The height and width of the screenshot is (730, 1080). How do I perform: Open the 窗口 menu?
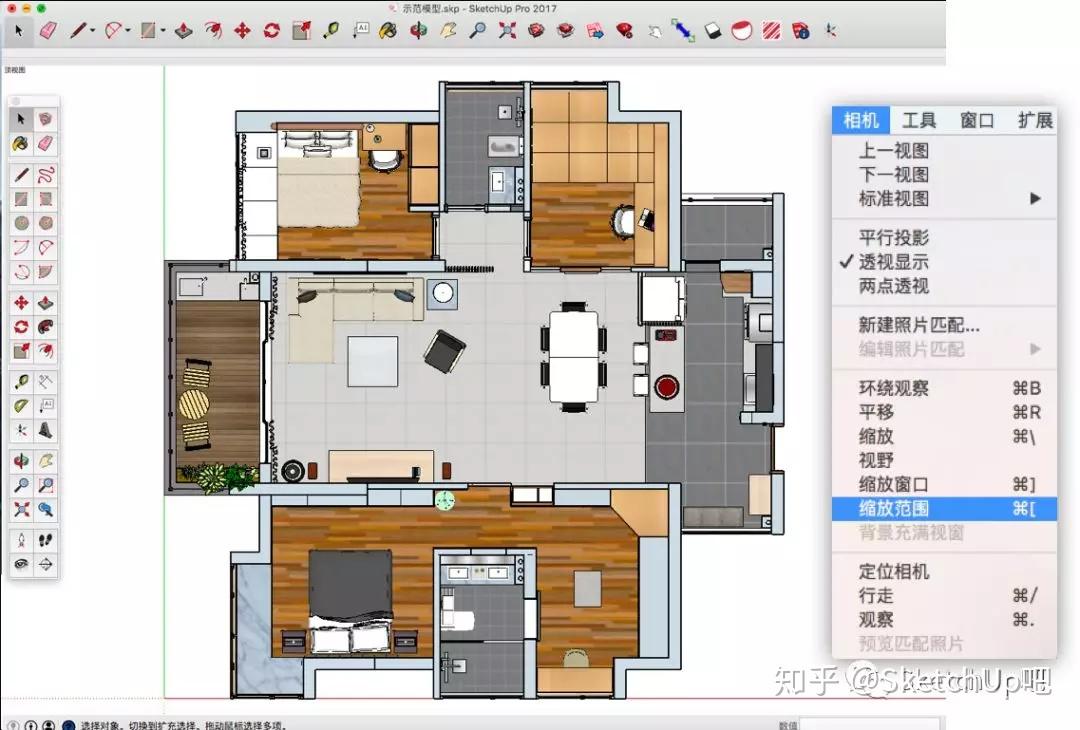976,120
